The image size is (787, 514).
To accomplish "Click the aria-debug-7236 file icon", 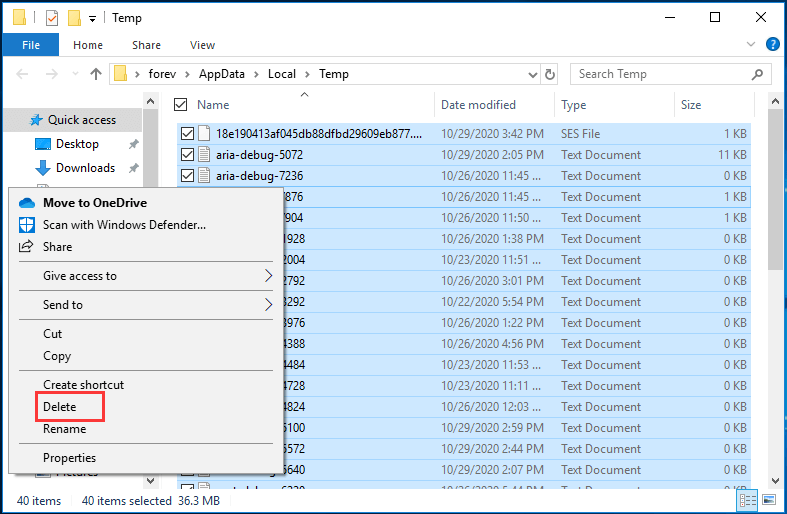I will click(204, 176).
